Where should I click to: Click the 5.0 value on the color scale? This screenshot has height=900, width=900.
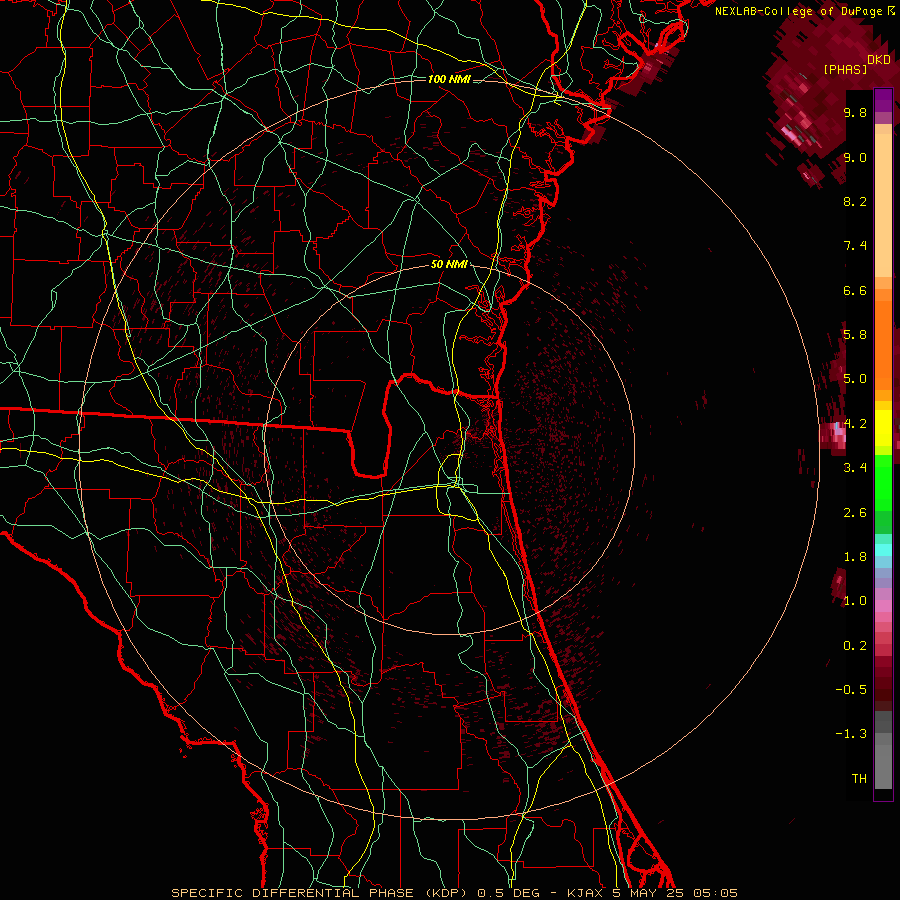point(855,379)
